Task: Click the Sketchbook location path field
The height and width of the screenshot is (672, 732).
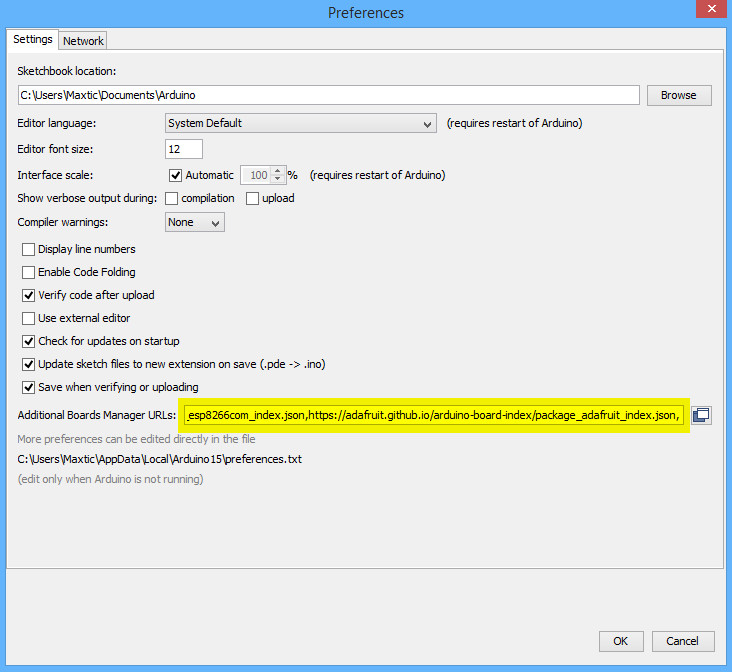Action: [x=329, y=95]
